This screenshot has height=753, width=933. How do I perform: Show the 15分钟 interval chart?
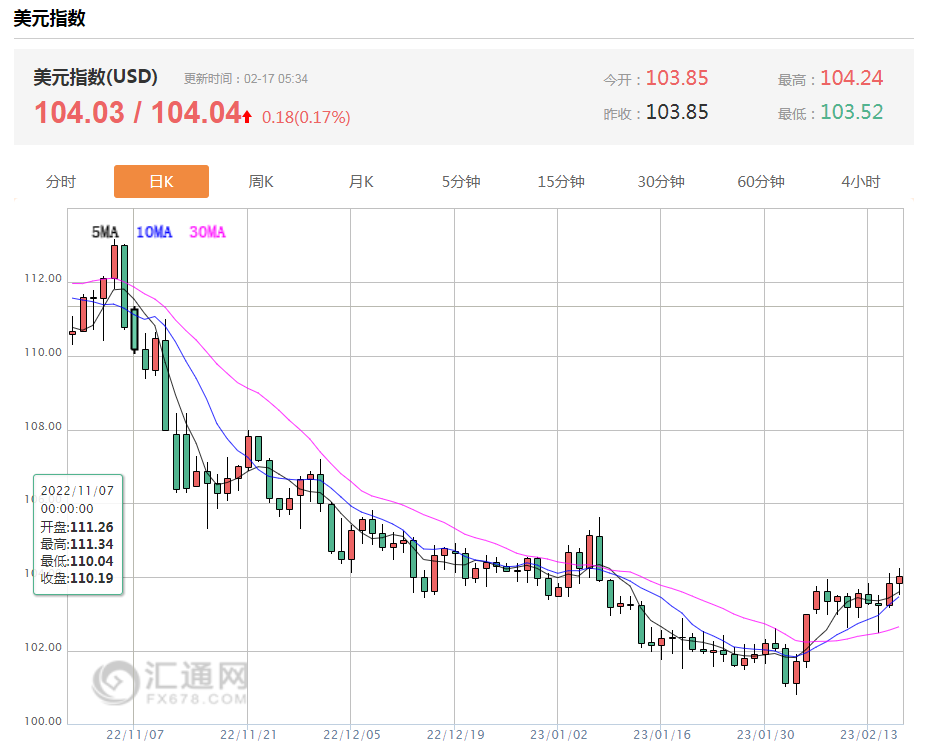coord(561,182)
